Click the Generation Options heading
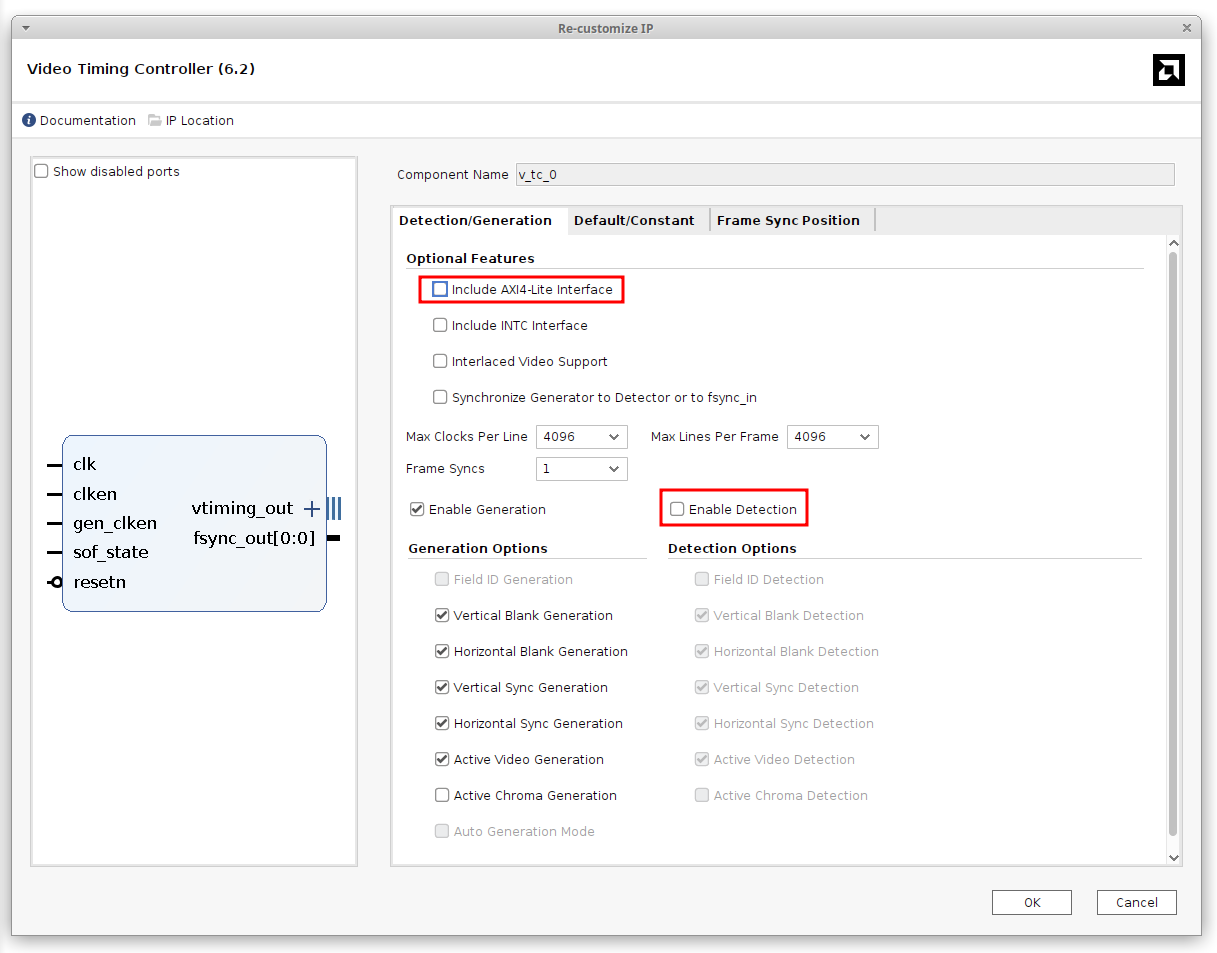This screenshot has width=1217, height=953. pyautogui.click(x=478, y=548)
